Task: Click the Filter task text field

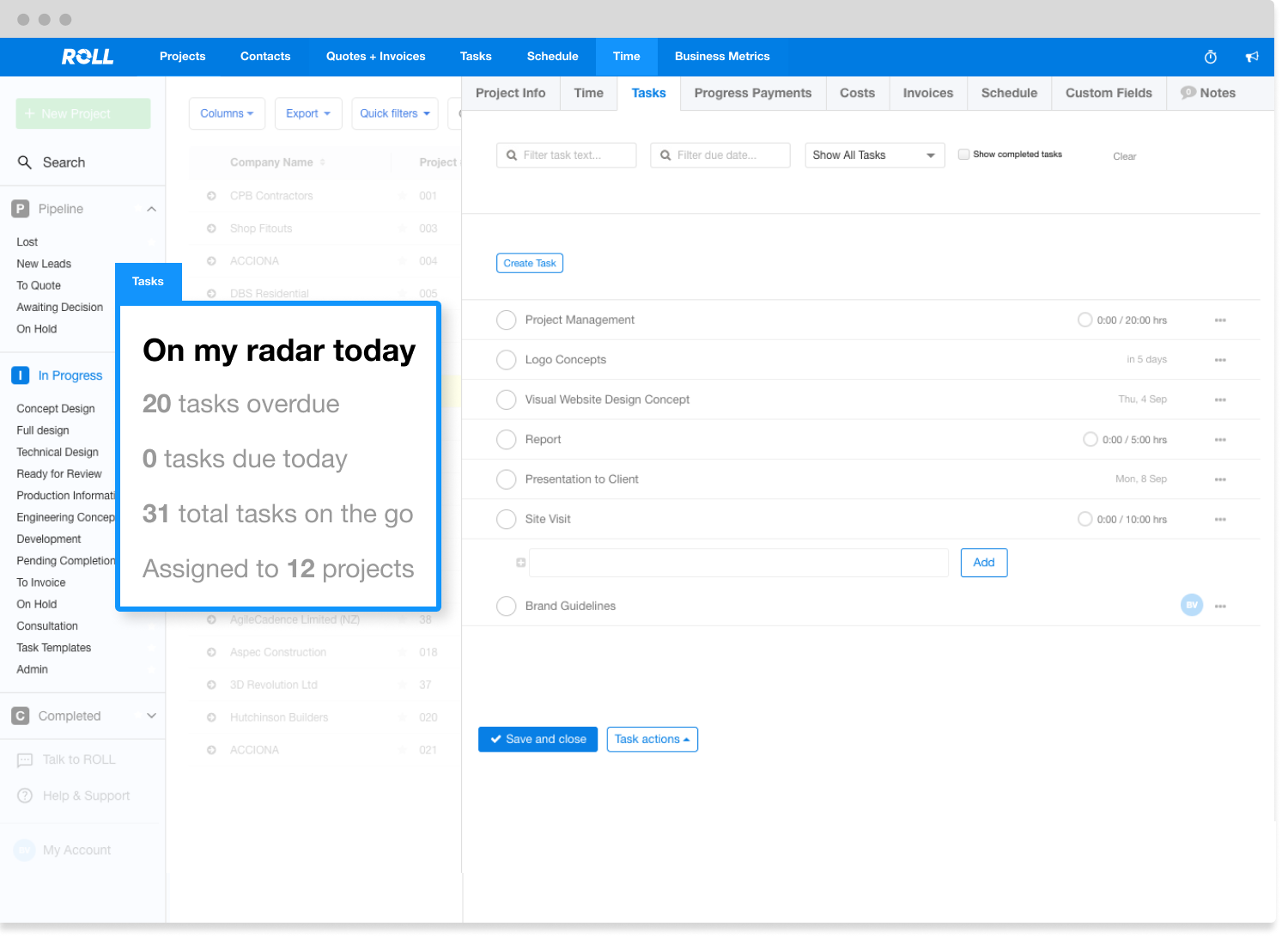Action: [x=567, y=155]
